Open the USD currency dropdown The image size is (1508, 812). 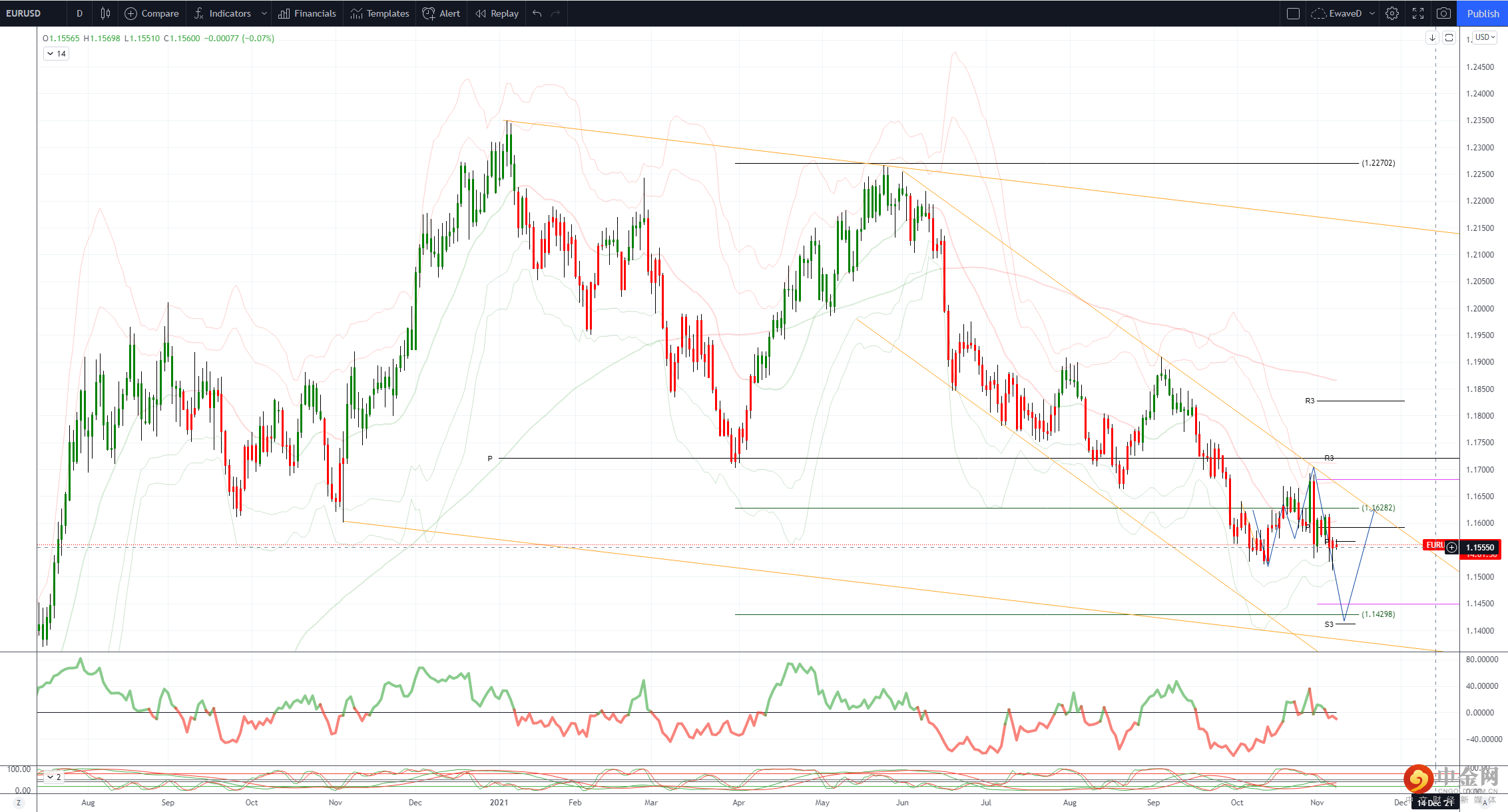pos(1485,37)
